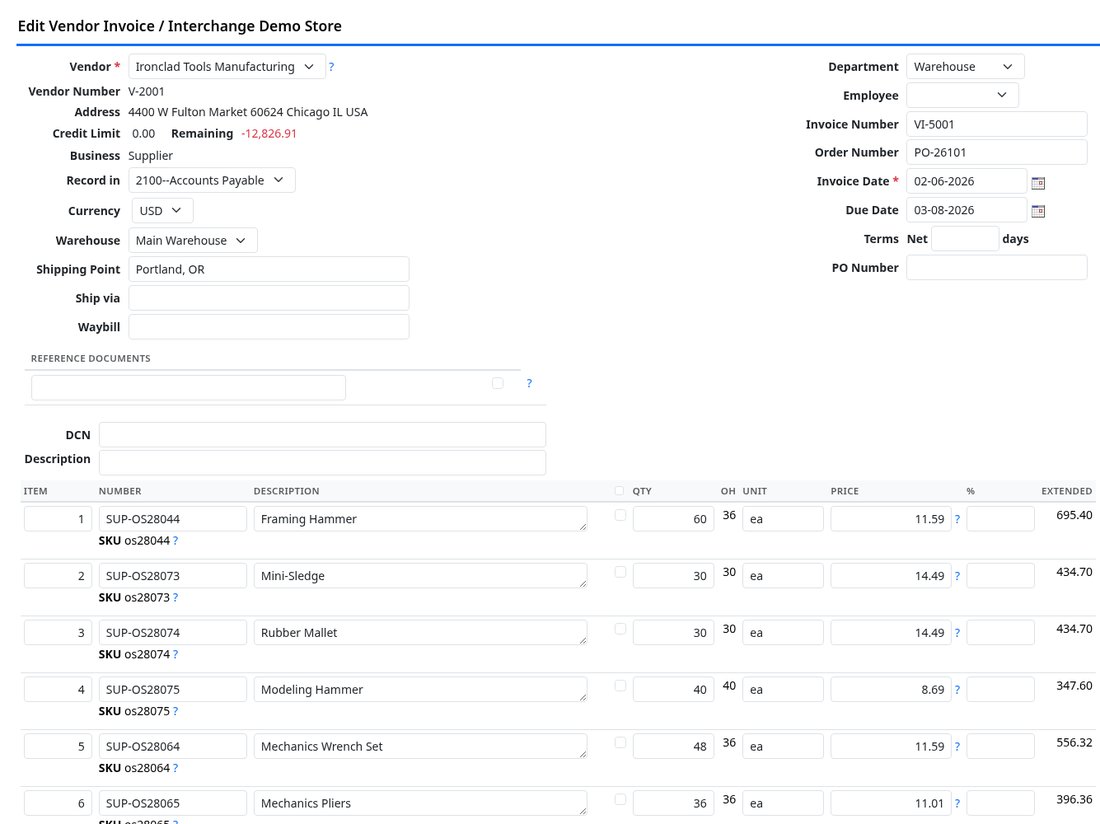Click the Waybill field
Viewport: 1100px width, 824px height.
click(x=269, y=327)
